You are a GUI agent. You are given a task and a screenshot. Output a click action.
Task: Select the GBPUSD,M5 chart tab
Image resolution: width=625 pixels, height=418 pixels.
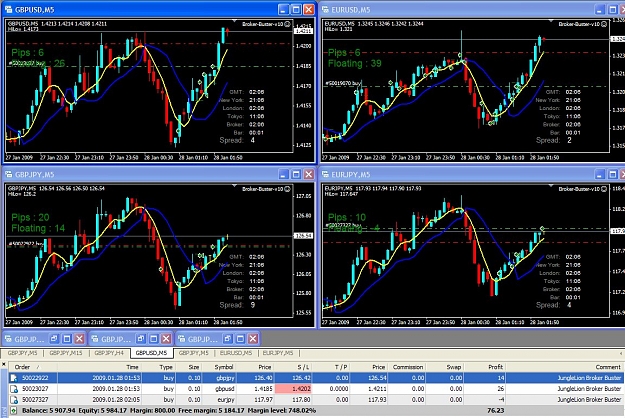click(x=151, y=353)
